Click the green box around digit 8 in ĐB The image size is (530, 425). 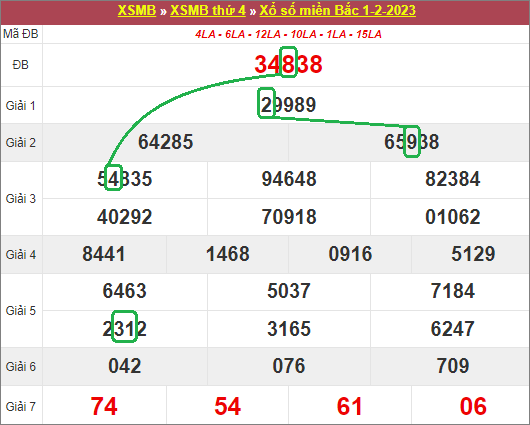coord(288,62)
